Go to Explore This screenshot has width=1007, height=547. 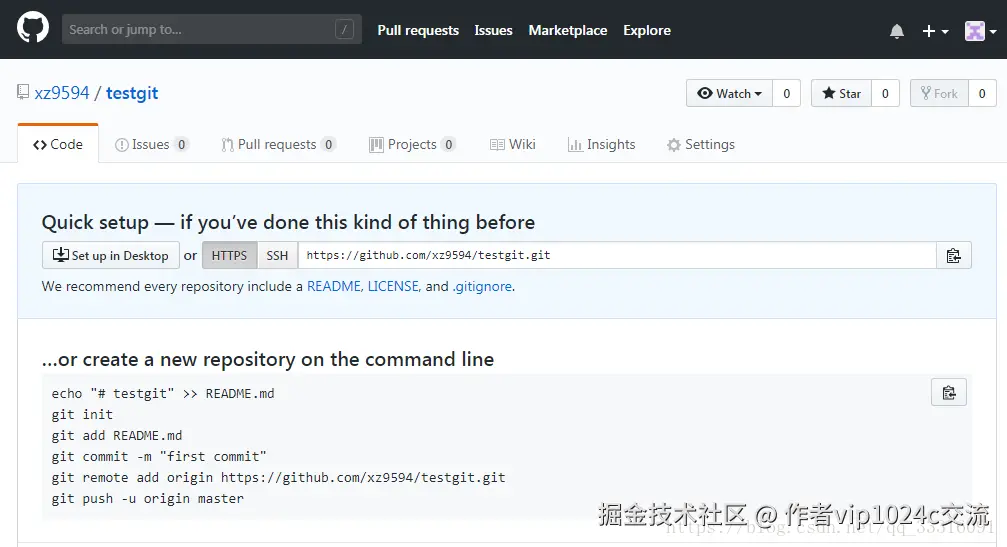(647, 30)
